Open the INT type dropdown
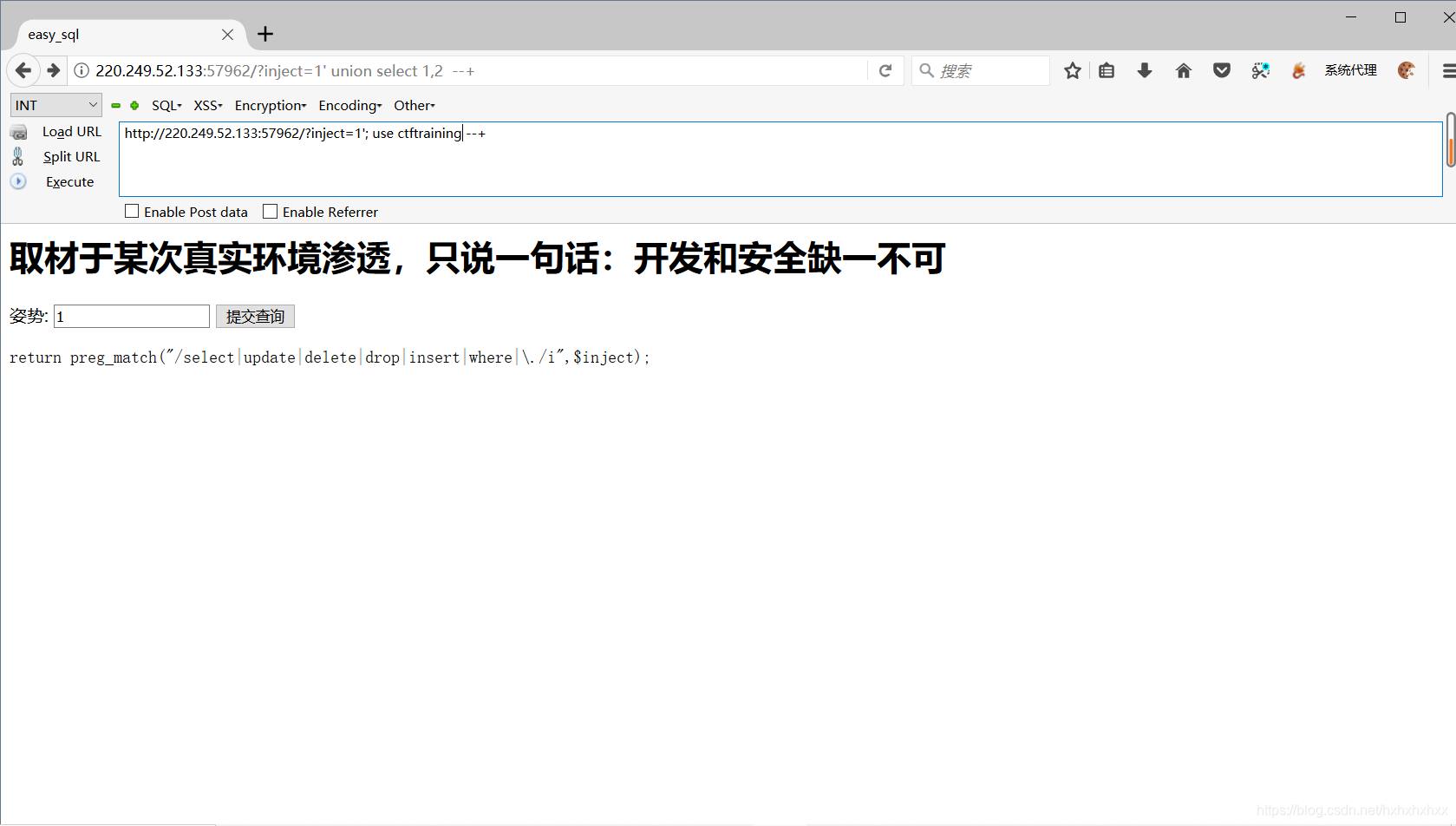 tap(55, 105)
